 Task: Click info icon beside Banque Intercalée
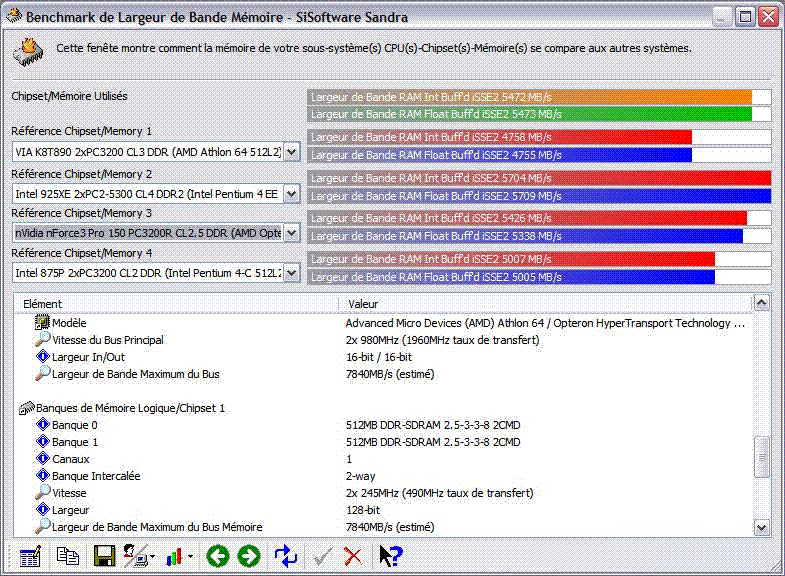point(43,475)
